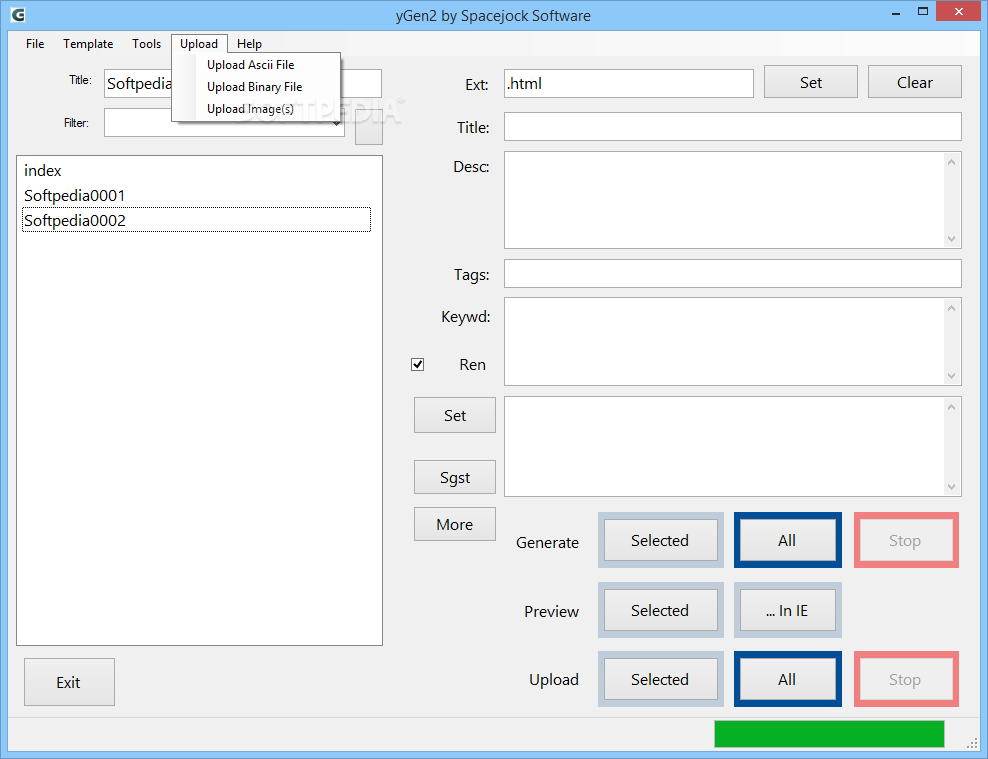Click Desc scrollbar down arrow
This screenshot has height=759, width=988.
click(x=951, y=239)
